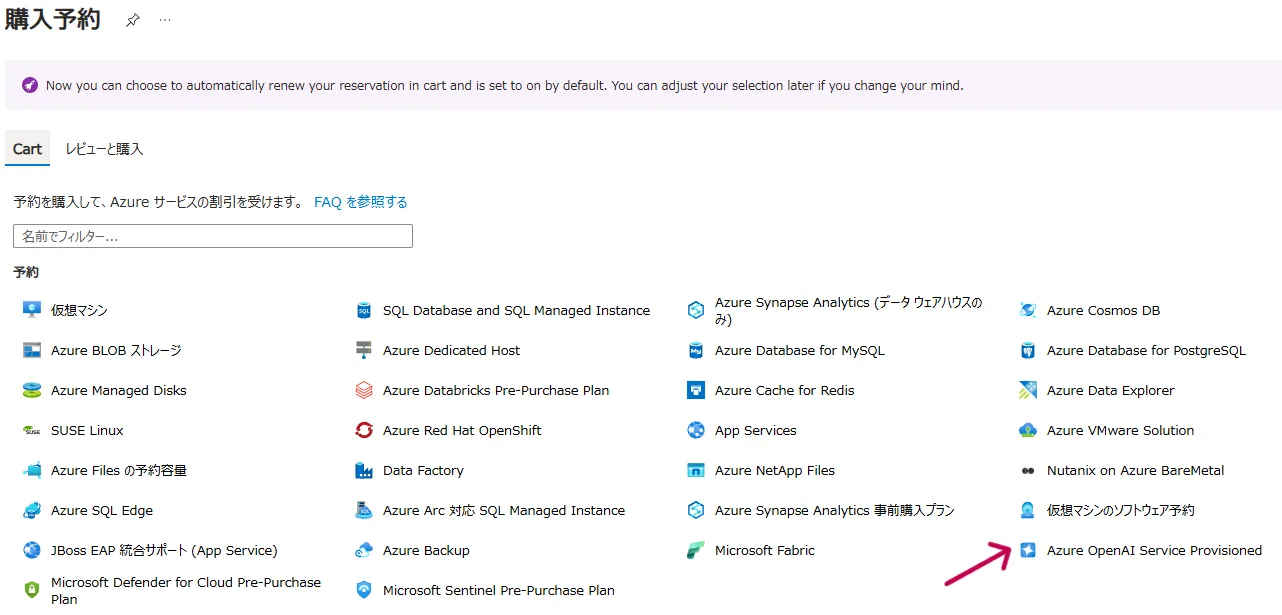Select Azure Backup reservation label

[x=426, y=550]
